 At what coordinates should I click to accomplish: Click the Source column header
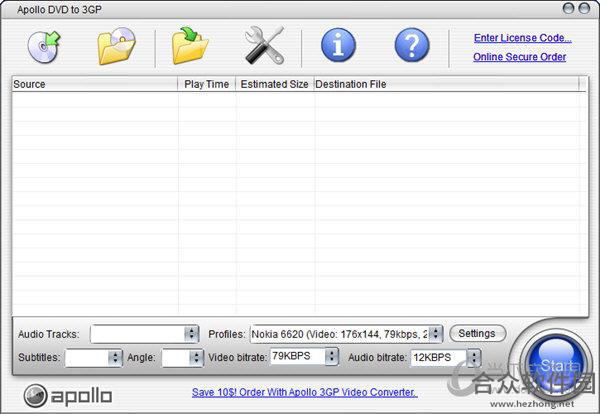[x=95, y=84]
